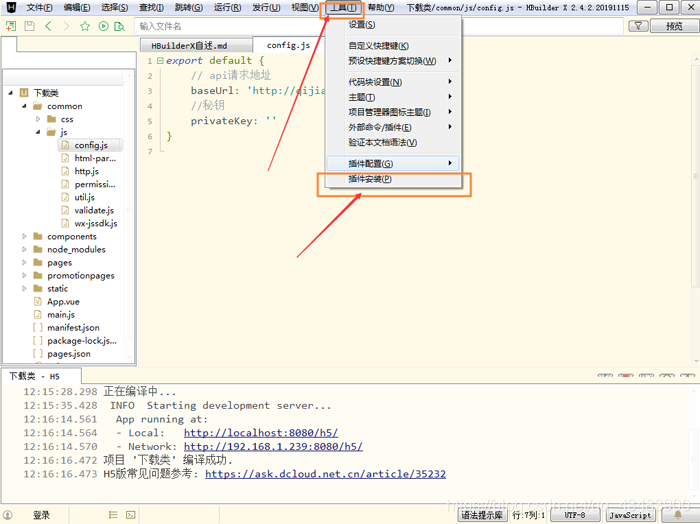
Task: Switch to the config.js editor tab
Action: click(x=288, y=45)
